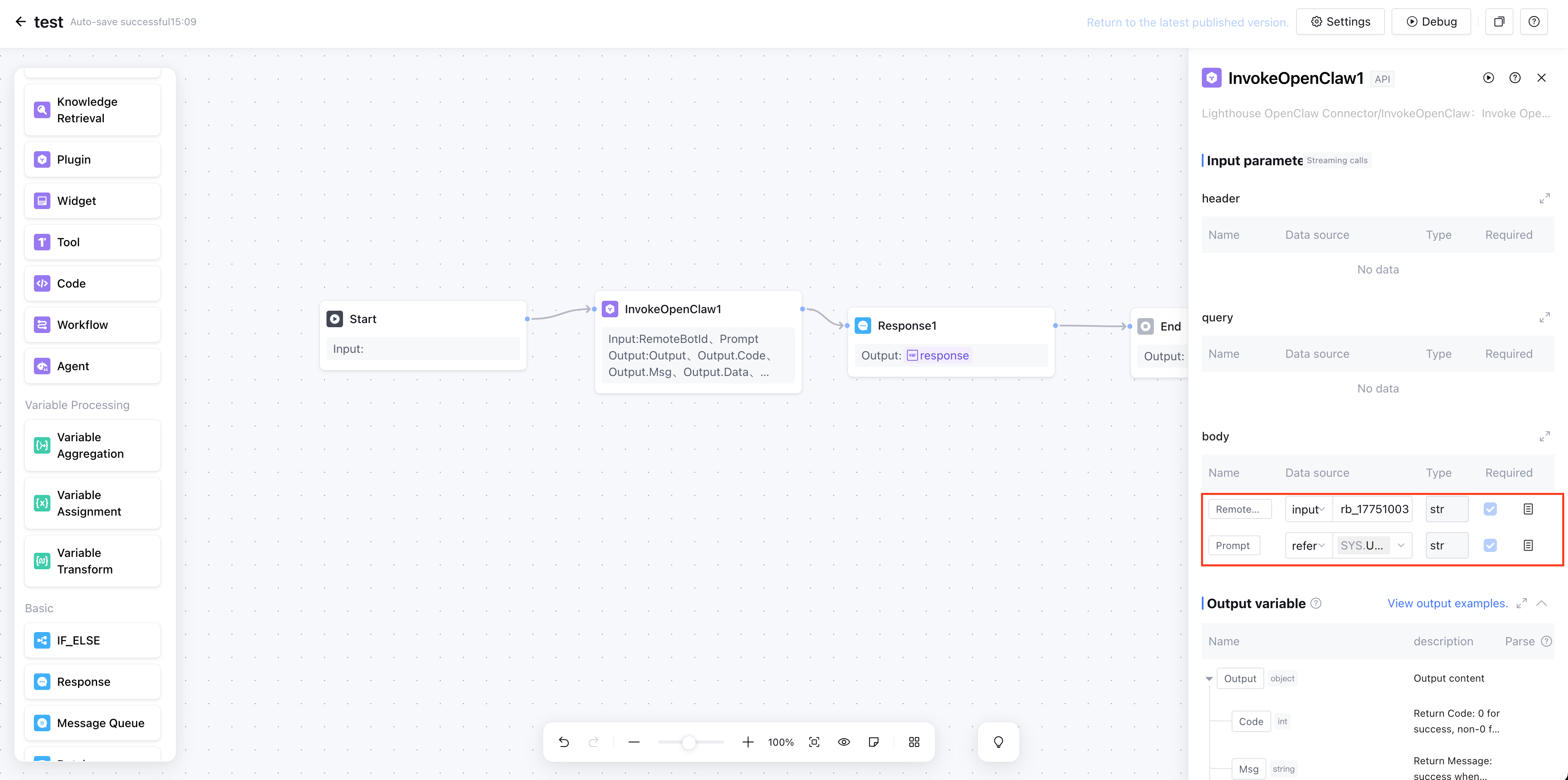Image resolution: width=1568 pixels, height=780 pixels.
Task: Run the InvokeOpenClaw1 node via play icon
Action: (1488, 78)
